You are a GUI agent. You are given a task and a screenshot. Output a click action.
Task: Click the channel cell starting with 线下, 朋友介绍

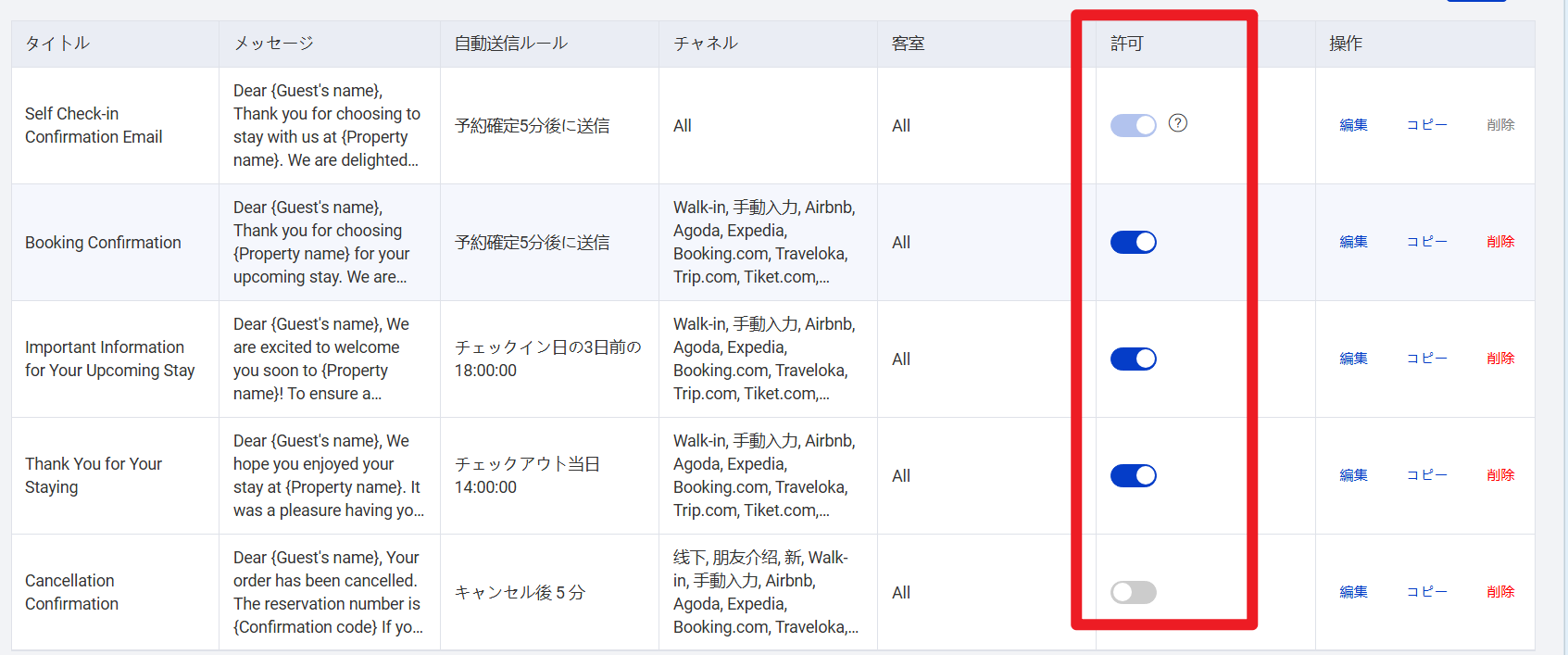click(x=766, y=592)
